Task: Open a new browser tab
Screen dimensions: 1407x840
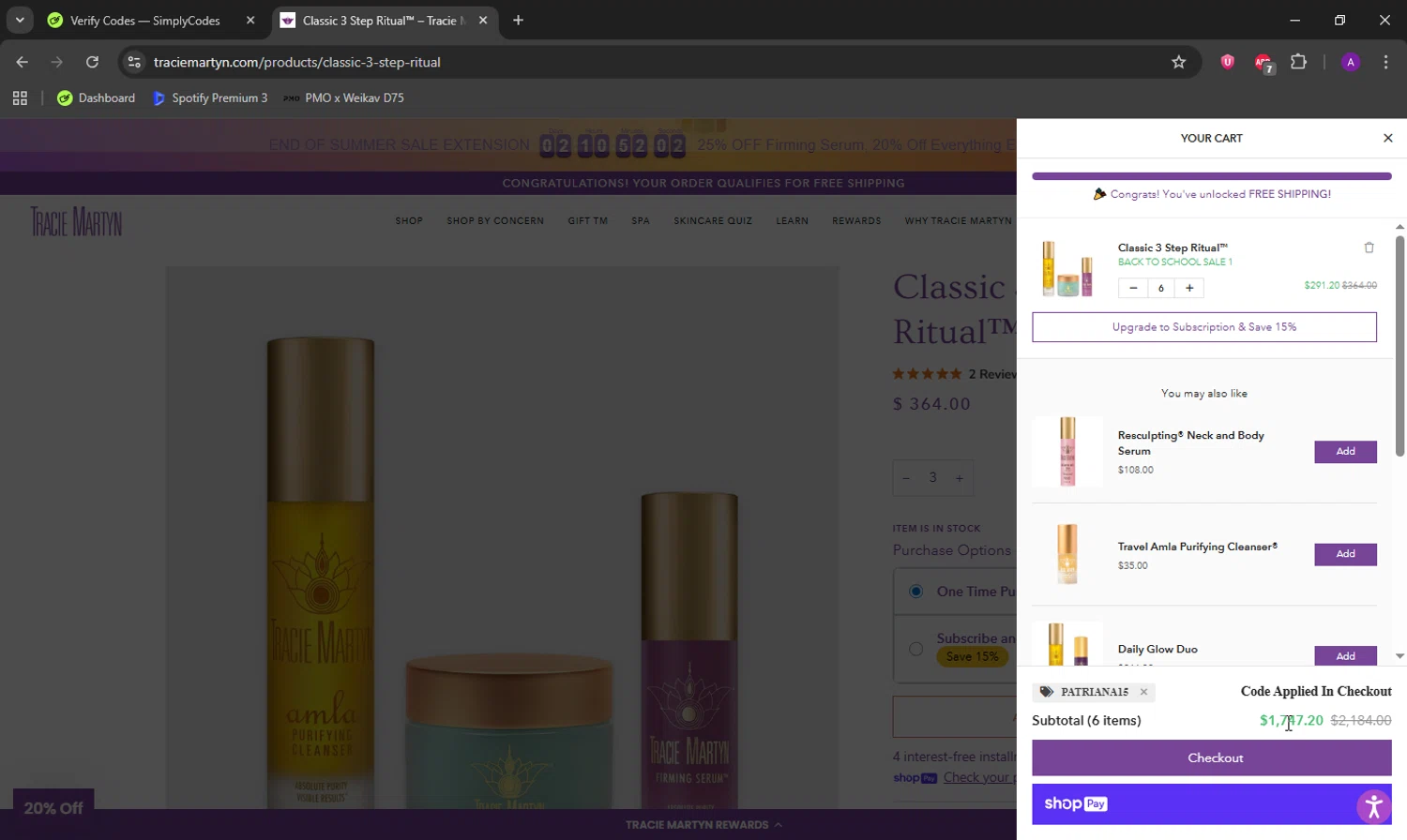Action: point(518,21)
